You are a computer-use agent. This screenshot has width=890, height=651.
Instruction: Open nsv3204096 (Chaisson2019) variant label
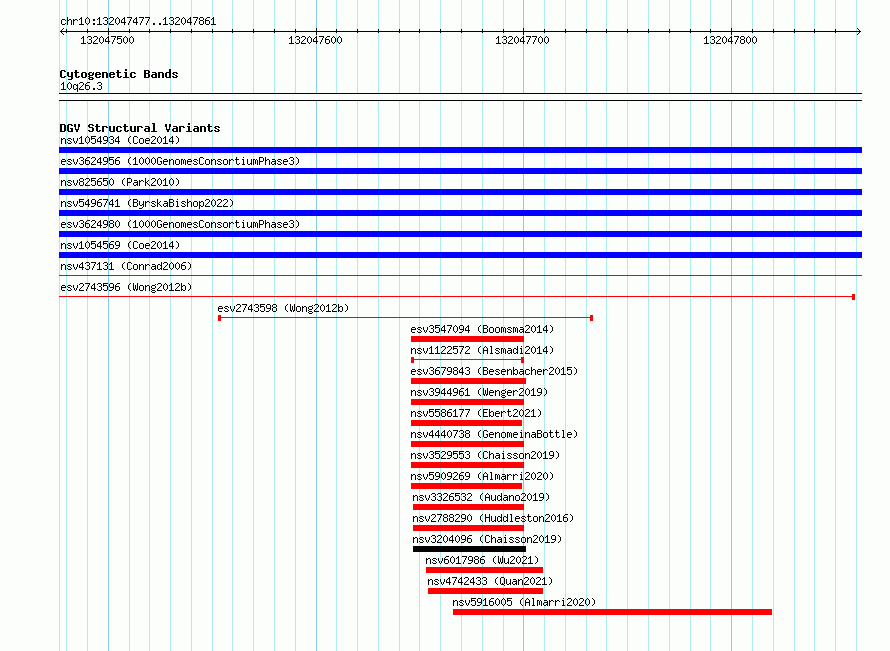[x=487, y=539]
